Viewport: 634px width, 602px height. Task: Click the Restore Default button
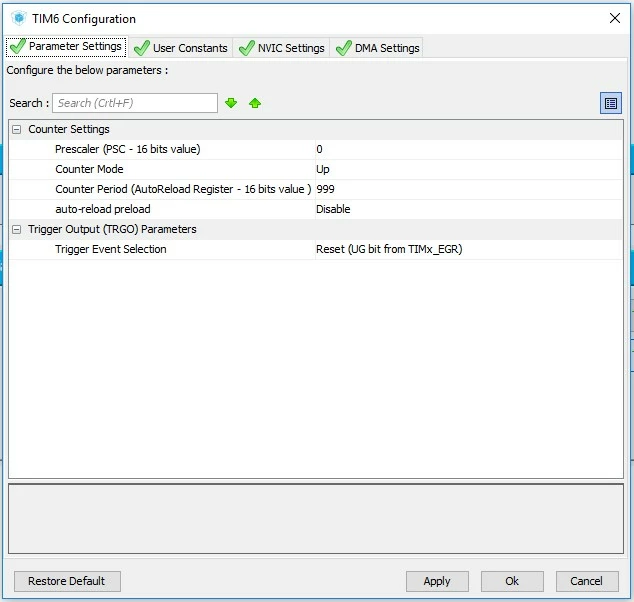point(67,581)
